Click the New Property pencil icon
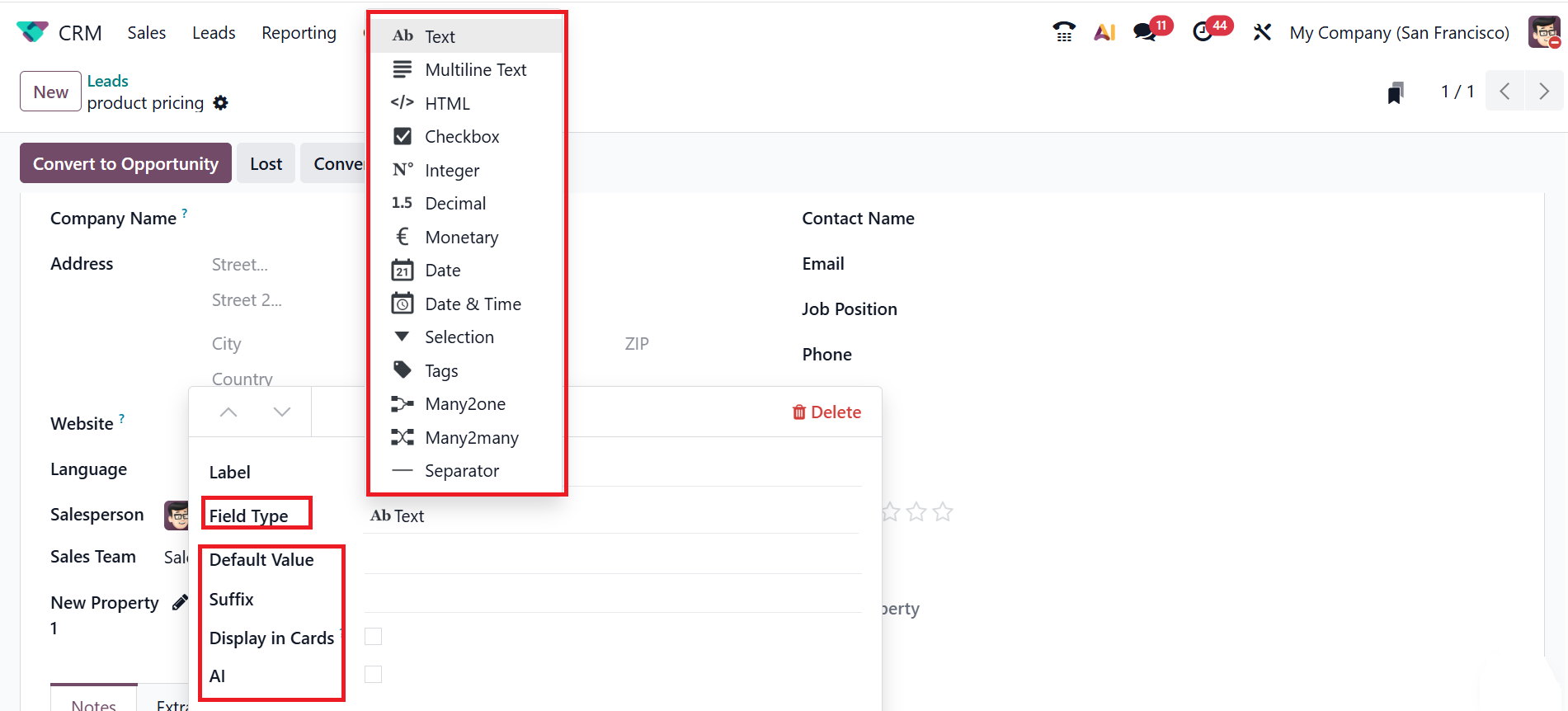 tap(180, 603)
